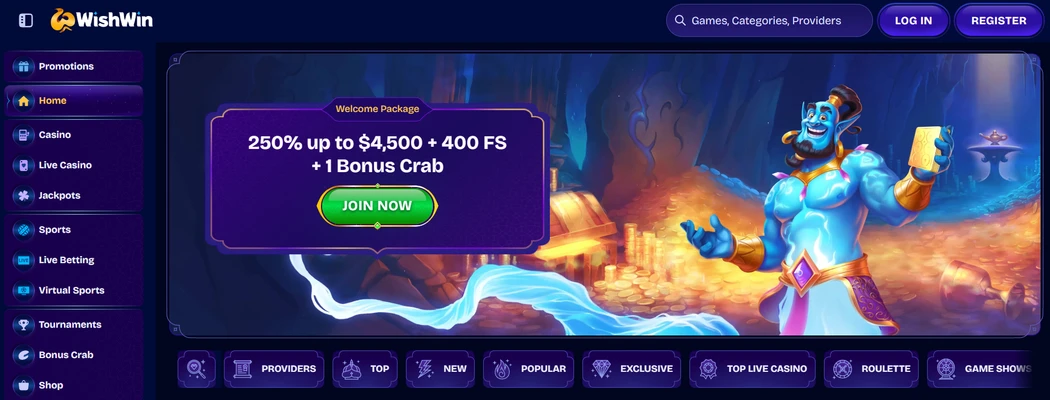Open Jackpots clover icon
The width and height of the screenshot is (1050, 400).
(23, 196)
